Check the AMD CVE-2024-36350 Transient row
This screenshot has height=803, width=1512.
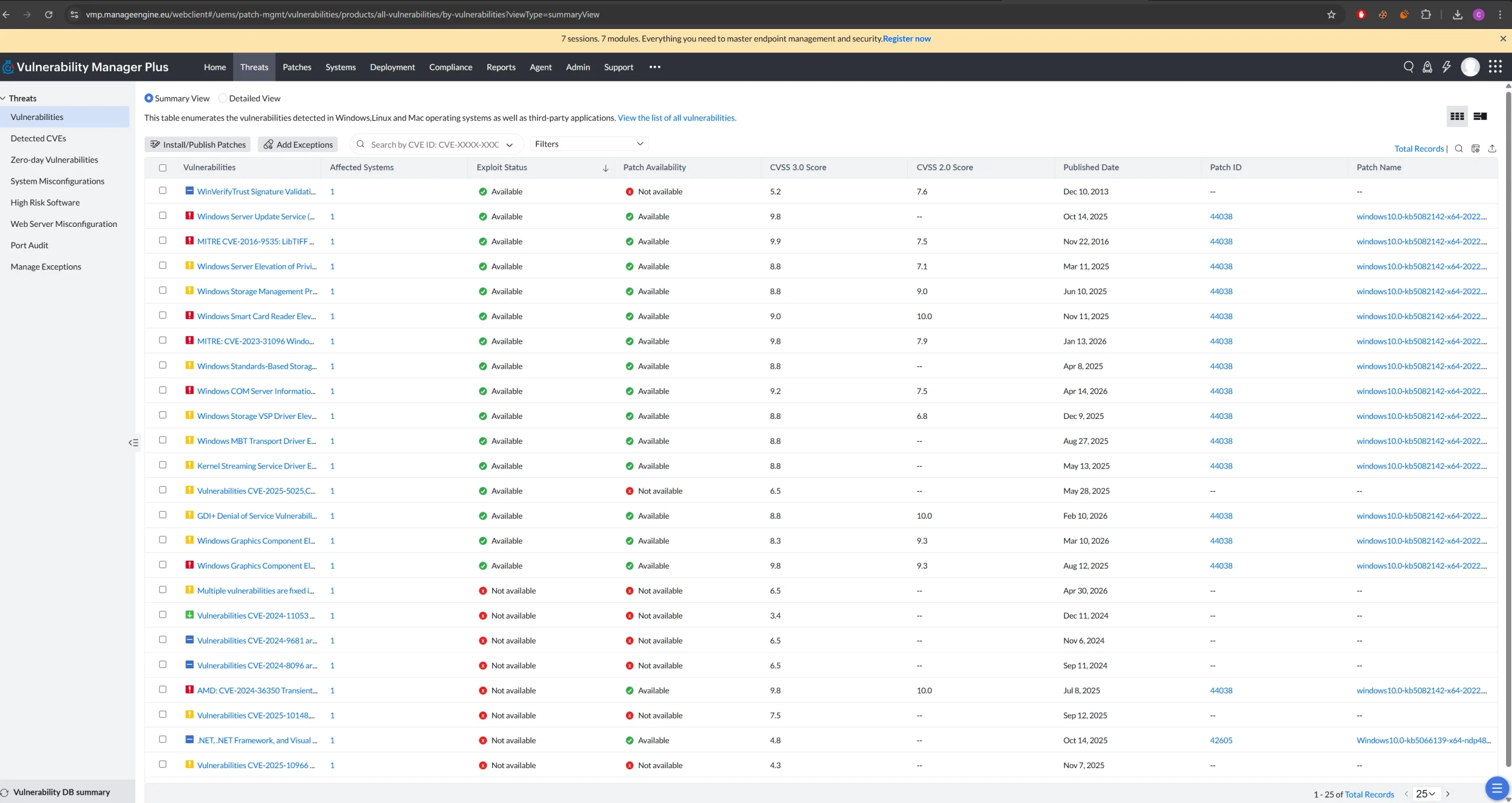(x=162, y=689)
